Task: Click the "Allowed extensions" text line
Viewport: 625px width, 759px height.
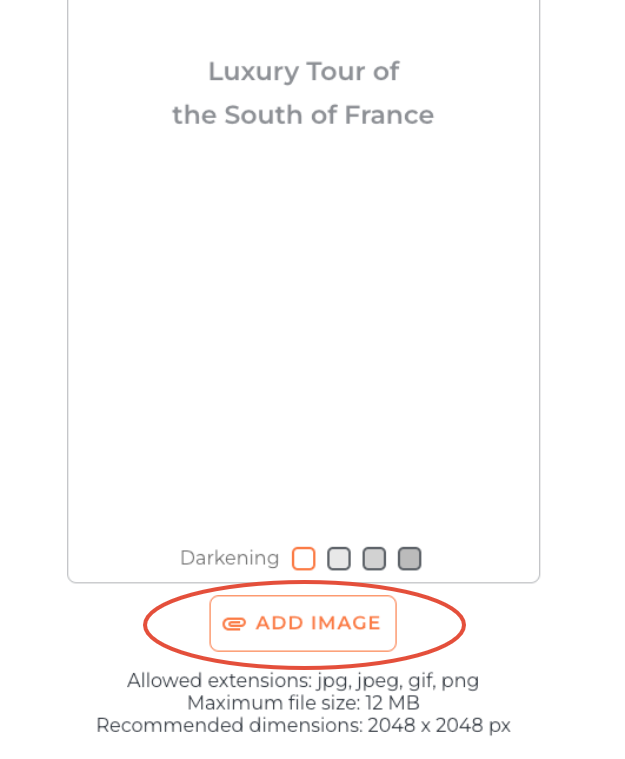Action: [303, 681]
